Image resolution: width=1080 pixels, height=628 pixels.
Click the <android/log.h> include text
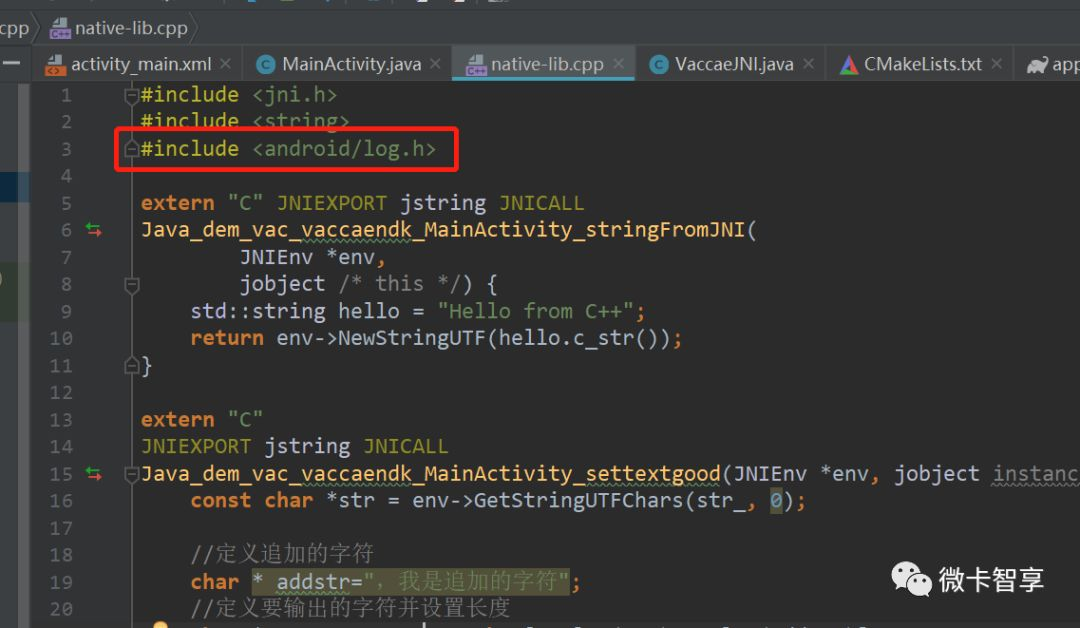[x=344, y=149]
